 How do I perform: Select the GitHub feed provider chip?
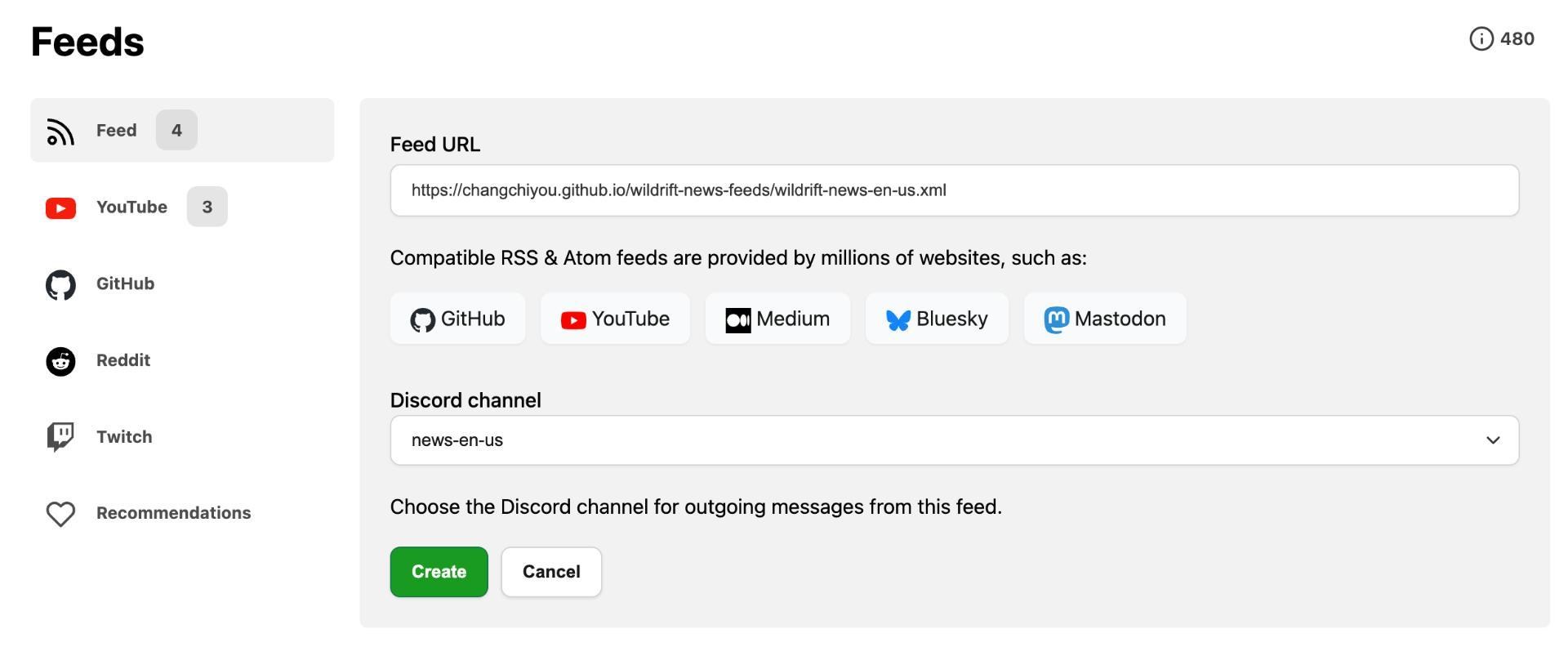tap(458, 319)
